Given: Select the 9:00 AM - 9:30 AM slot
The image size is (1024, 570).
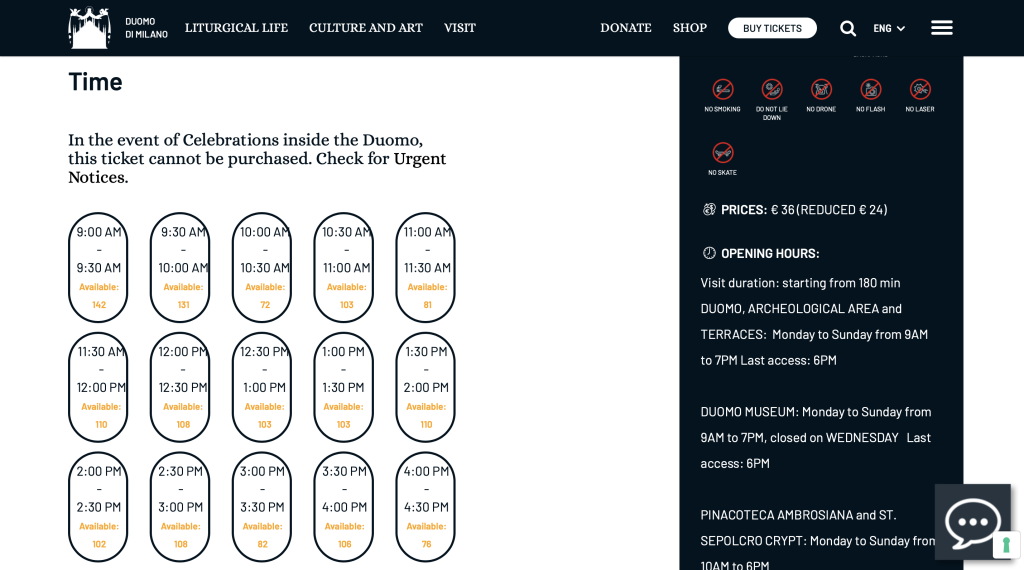Looking at the screenshot, I should tap(98, 268).
